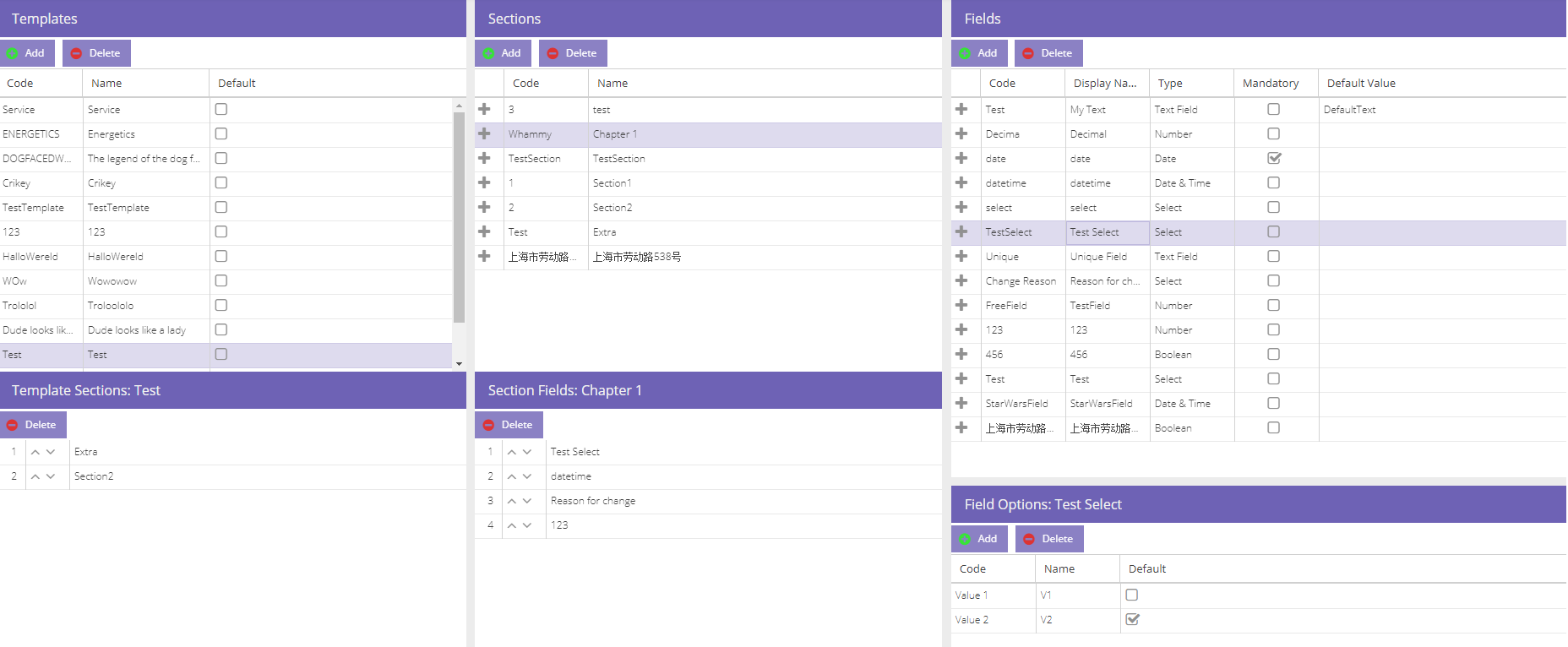This screenshot has width=1568, height=647.
Task: Uncheck Default for option Value 2
Action: (x=1132, y=619)
